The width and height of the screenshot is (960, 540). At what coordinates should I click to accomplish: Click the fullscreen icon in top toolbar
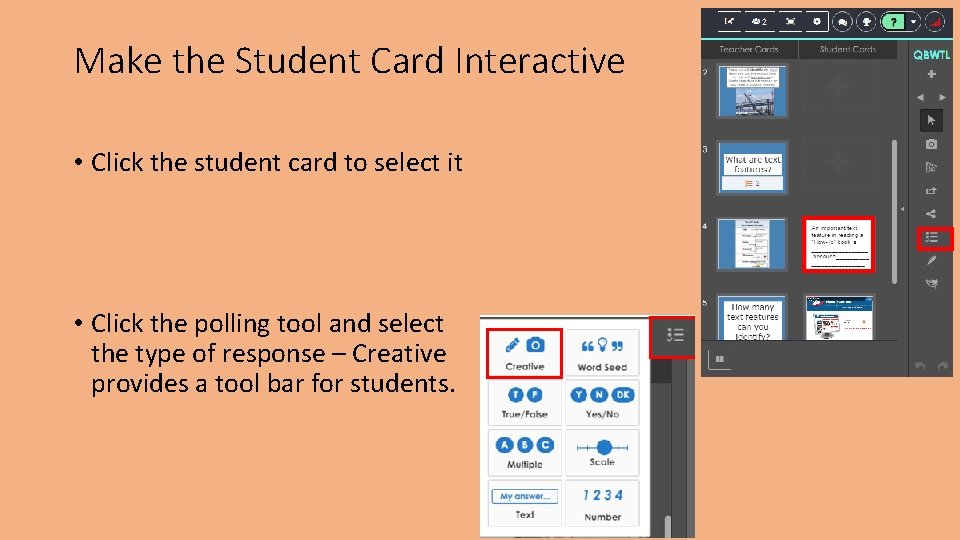coord(790,21)
